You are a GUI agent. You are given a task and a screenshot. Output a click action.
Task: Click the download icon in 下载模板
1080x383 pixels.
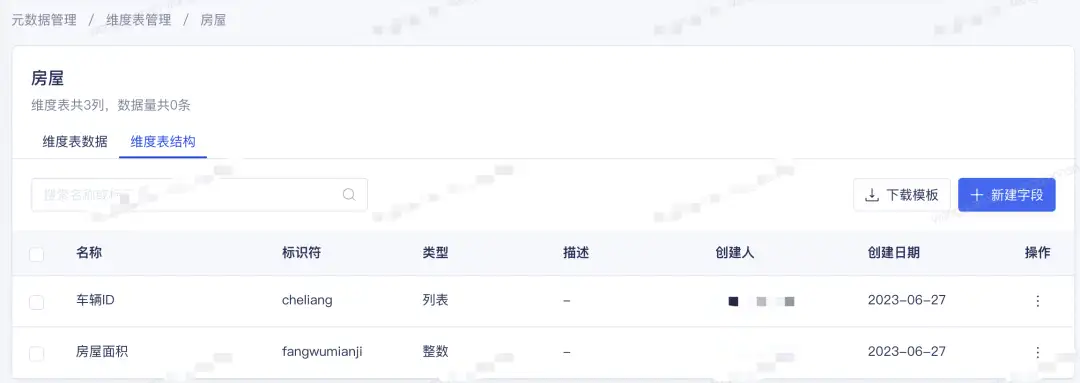tap(872, 195)
